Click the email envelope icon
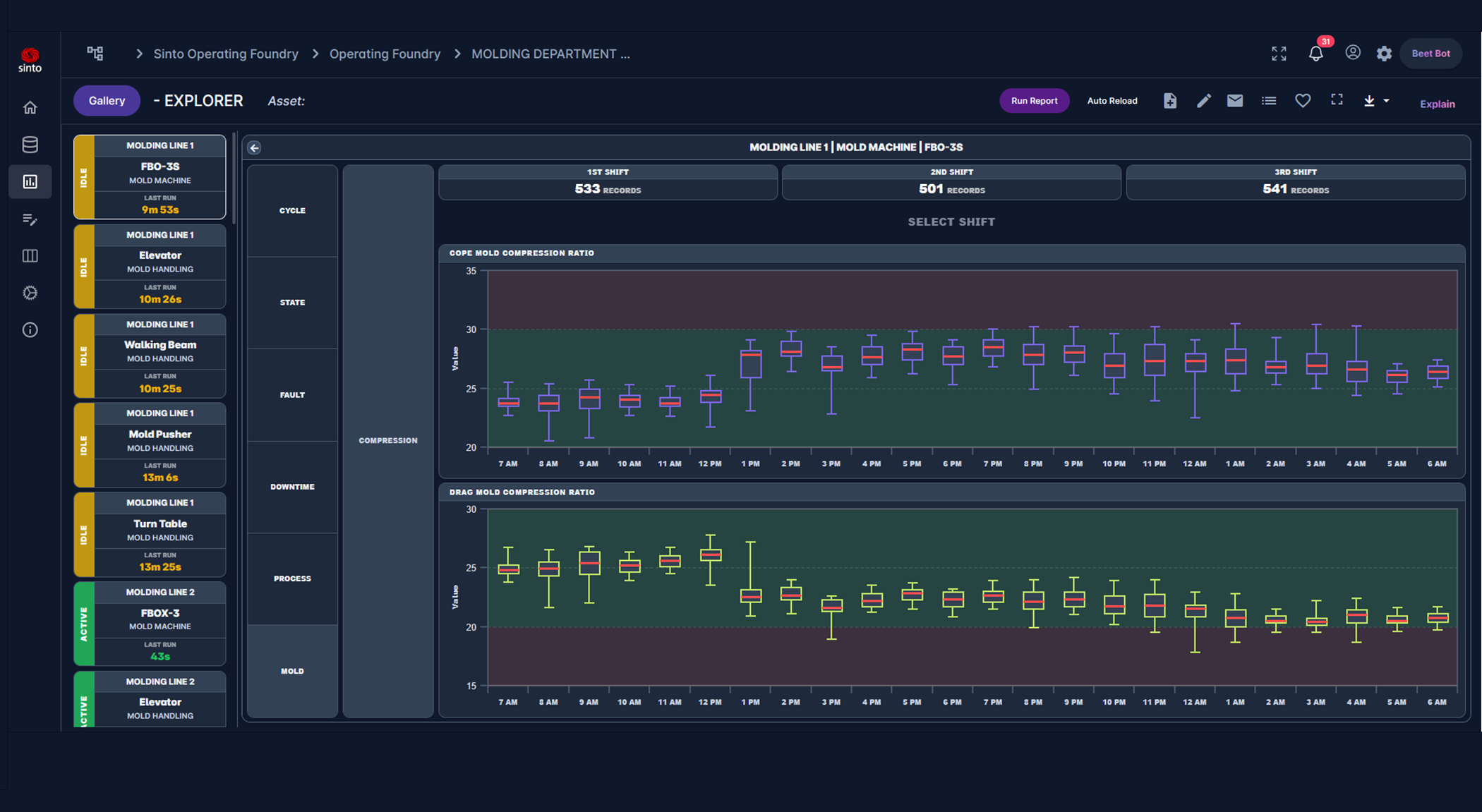Screen dimensions: 1482x812 (x=1235, y=101)
